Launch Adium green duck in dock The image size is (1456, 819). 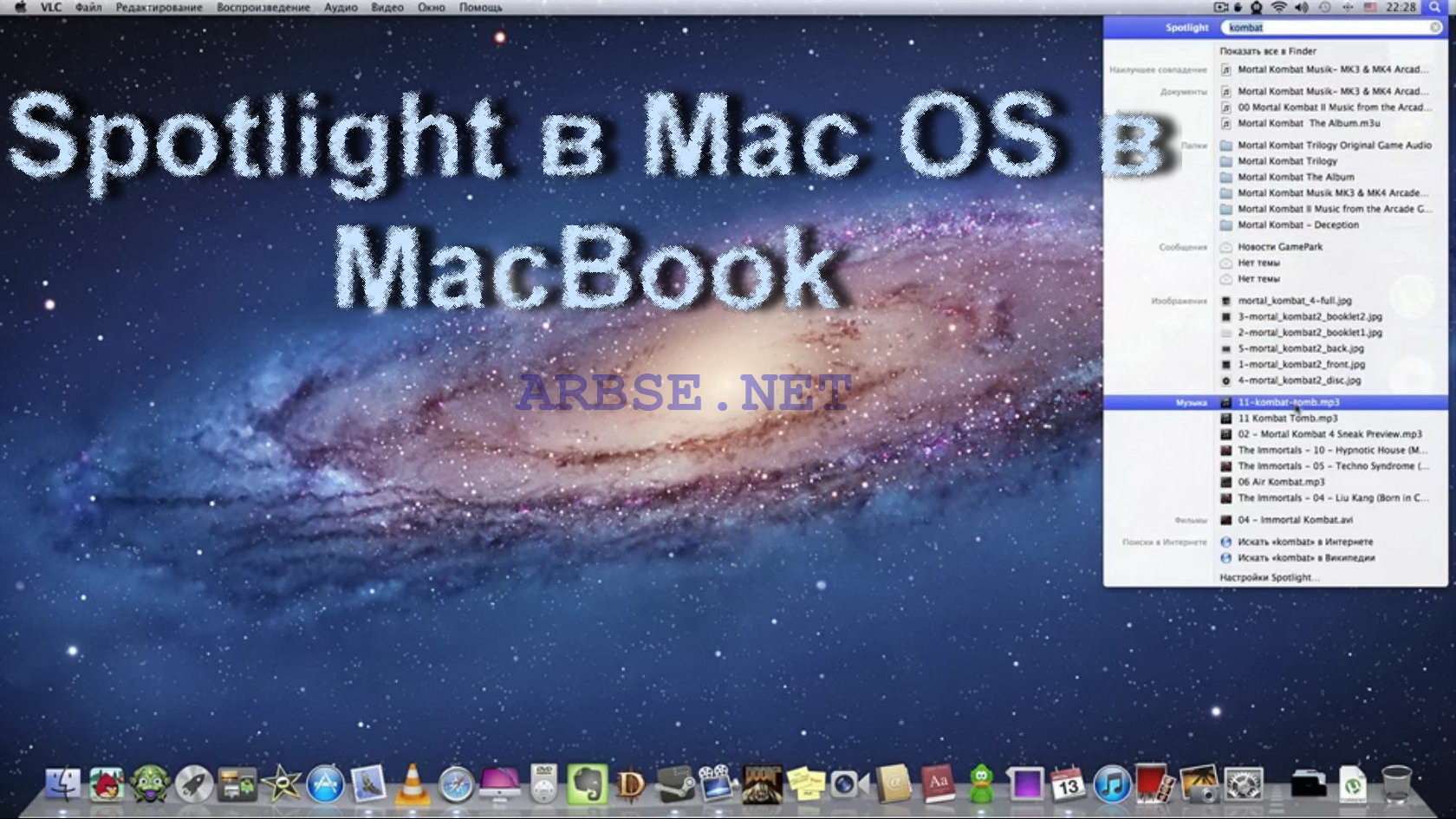tap(981, 784)
